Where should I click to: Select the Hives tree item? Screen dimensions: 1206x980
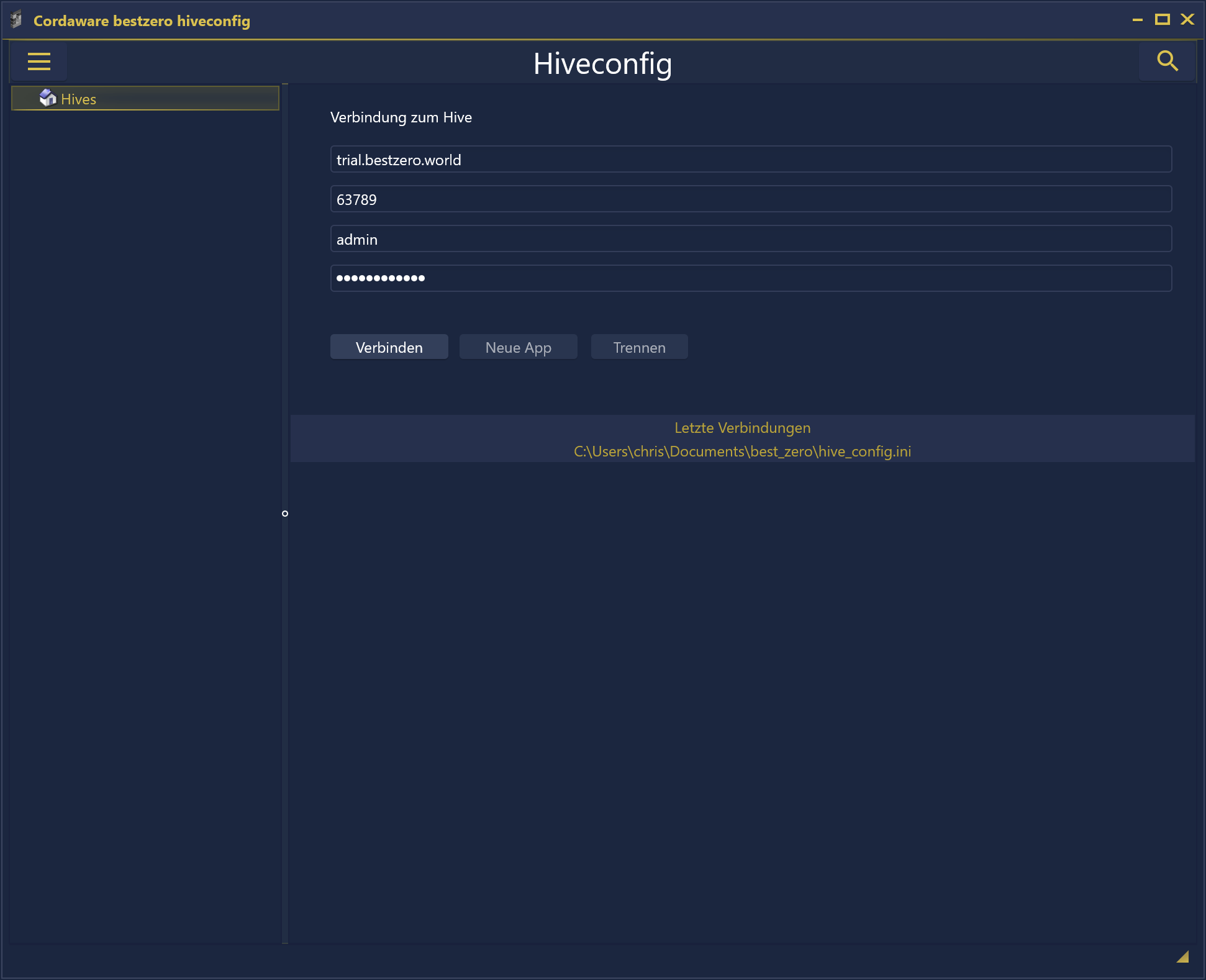pos(145,98)
